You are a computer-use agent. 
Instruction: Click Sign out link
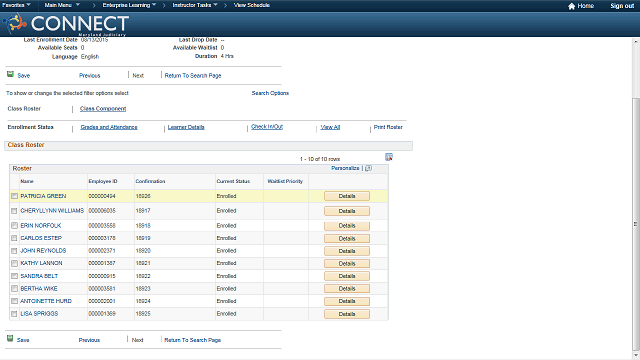point(622,6)
